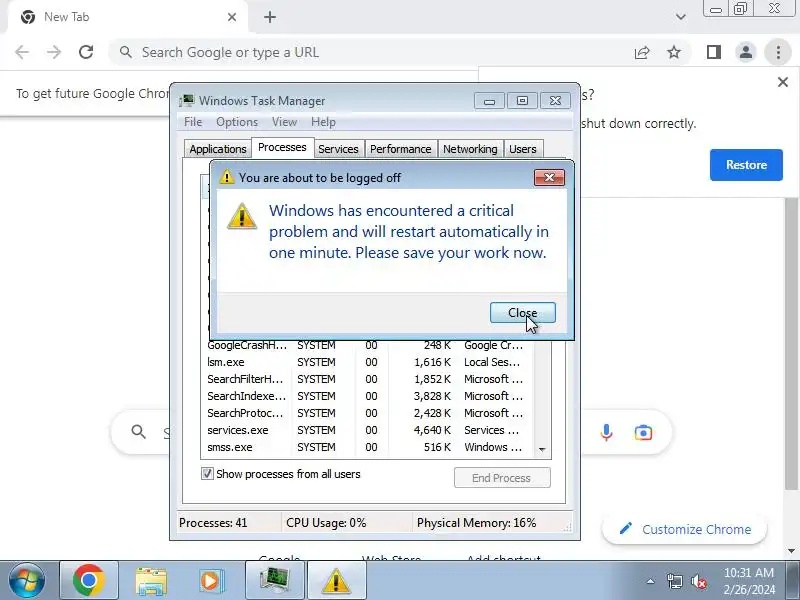
Task: Dismiss the restore pages bubble
Action: [783, 82]
